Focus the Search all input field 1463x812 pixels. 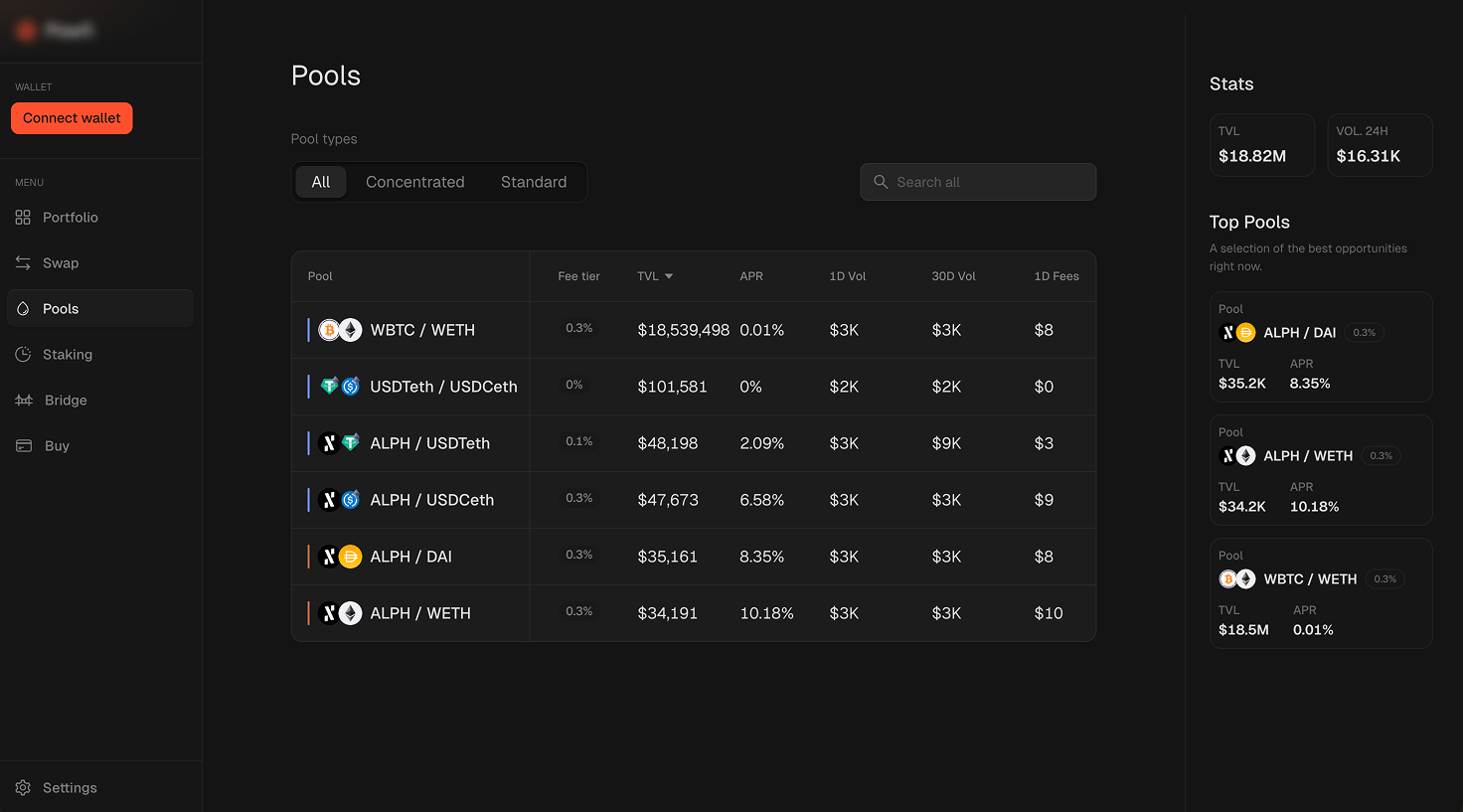990,182
